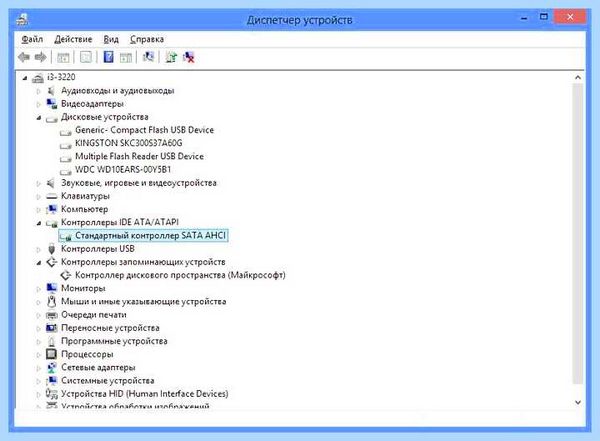The width and height of the screenshot is (600, 441).
Task: Close the Диспетчер устройств window
Action: point(570,17)
